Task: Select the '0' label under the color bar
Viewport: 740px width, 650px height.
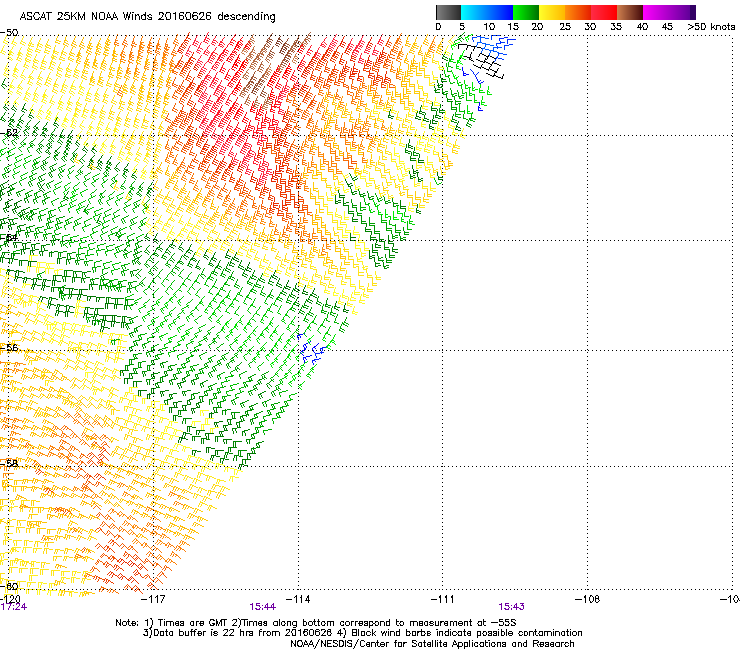Action: click(438, 26)
